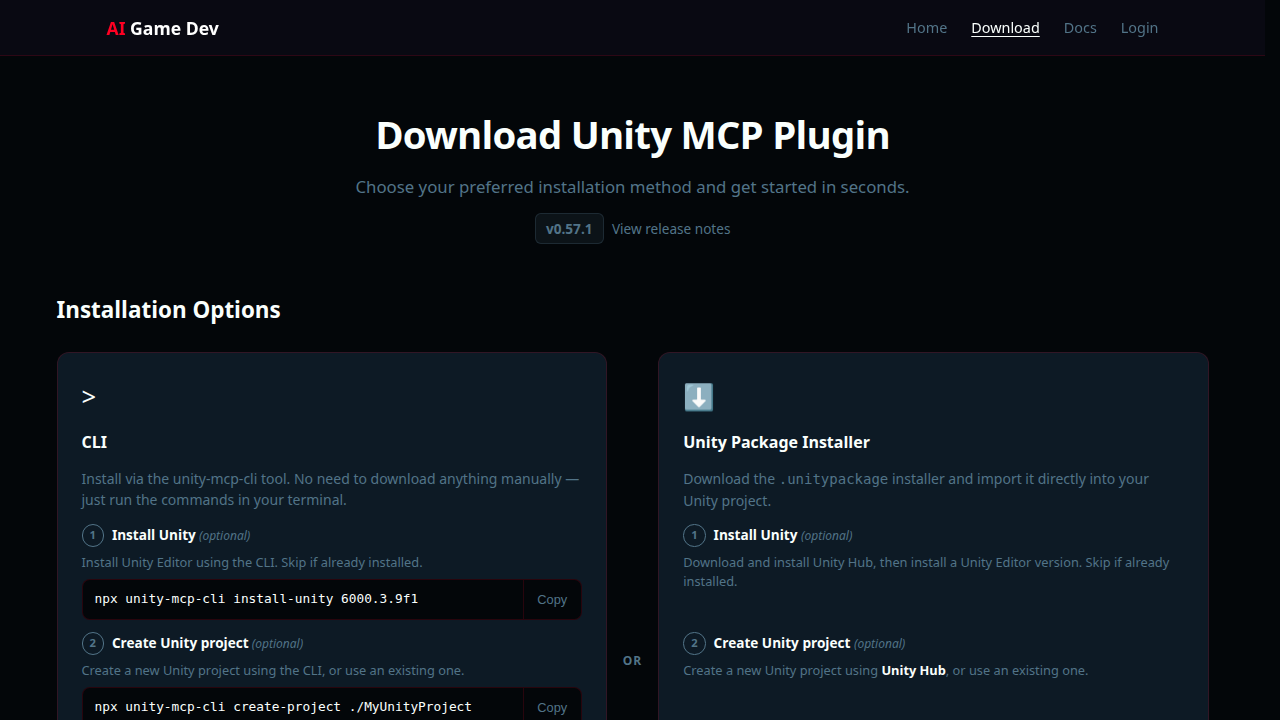This screenshot has width=1280, height=720.
Task: Click the CLI terminal prompt icon
Action: (89, 397)
